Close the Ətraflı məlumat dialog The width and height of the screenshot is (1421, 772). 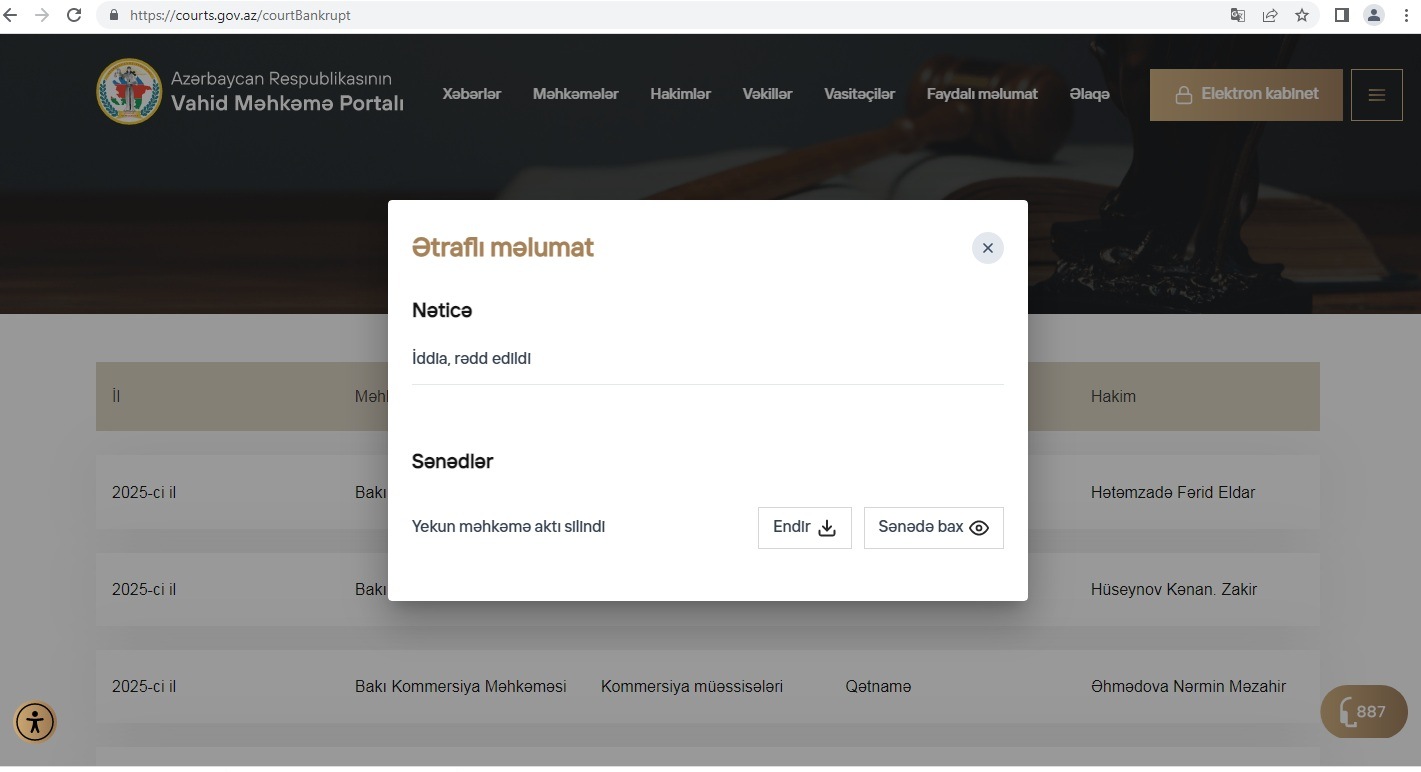[x=987, y=248]
